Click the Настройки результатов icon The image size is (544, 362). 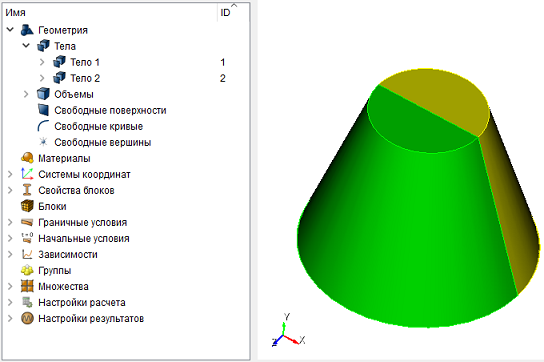[x=27, y=318]
